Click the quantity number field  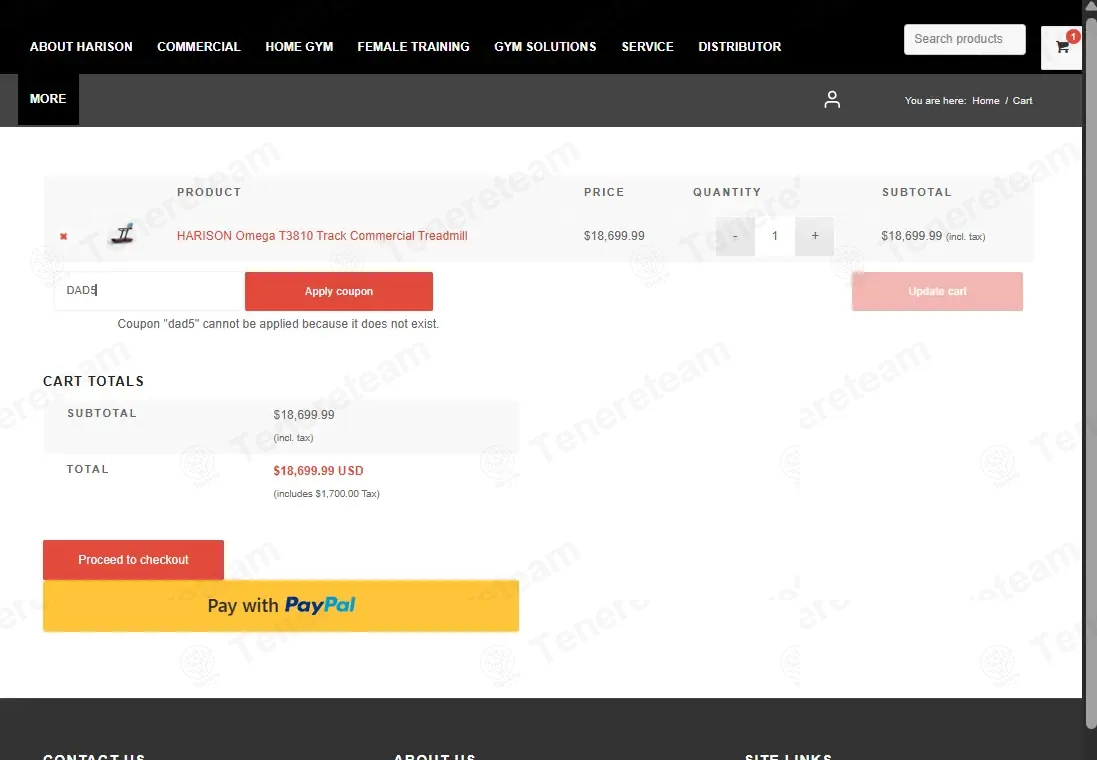point(774,237)
